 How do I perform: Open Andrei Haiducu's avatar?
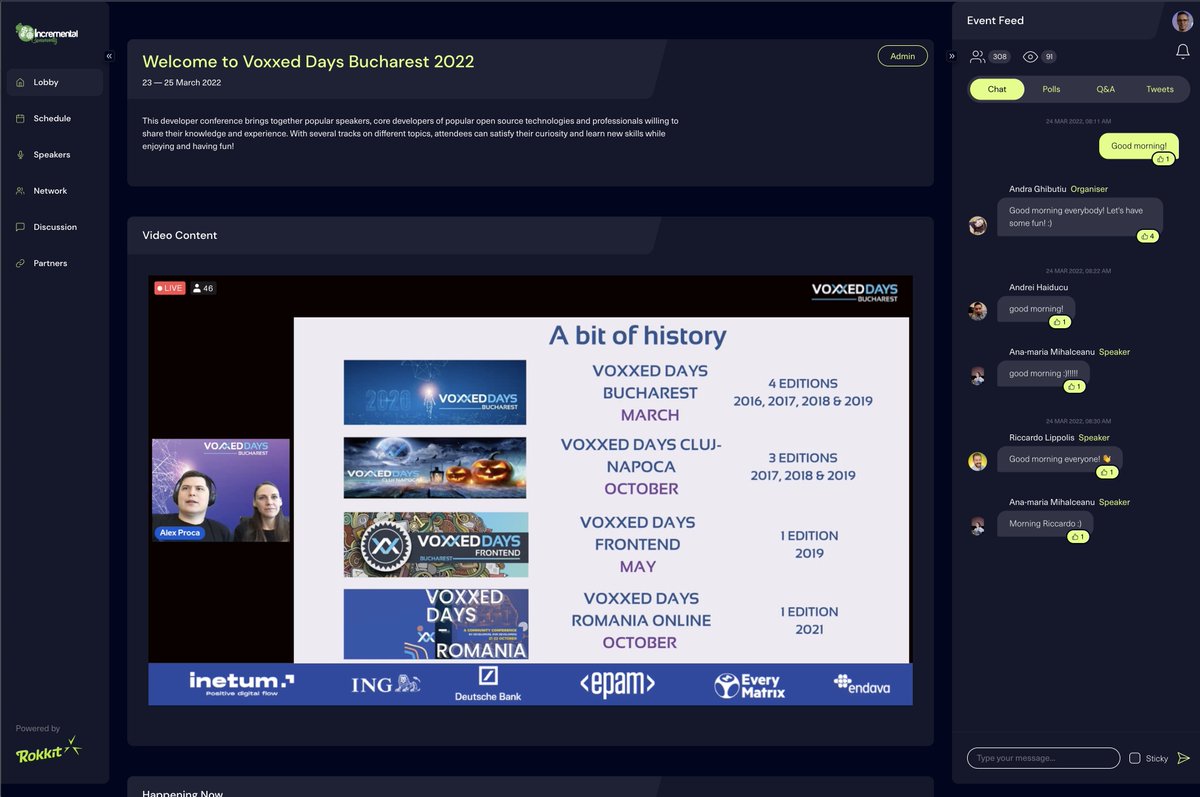coord(978,311)
